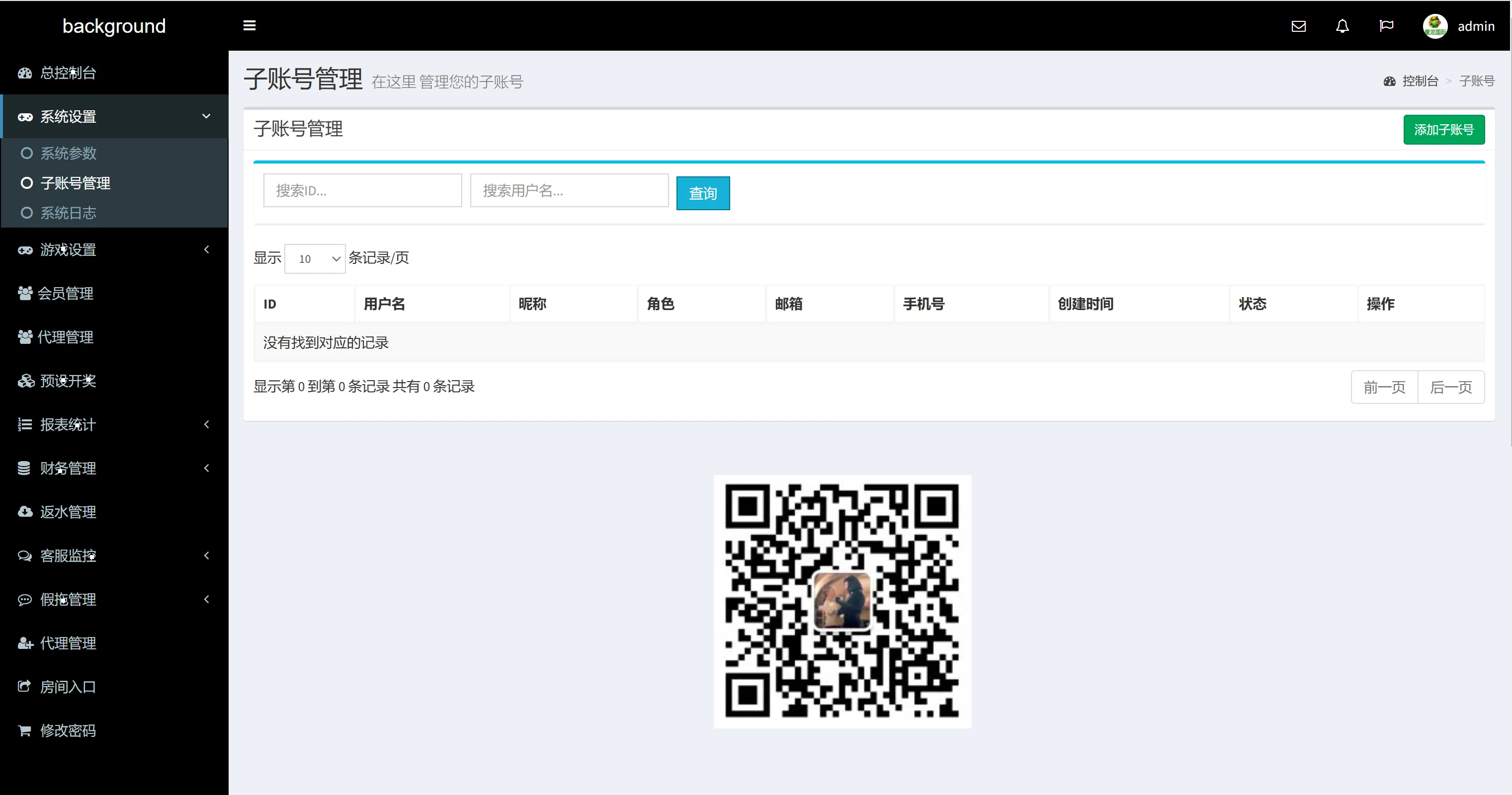Open the bell notifications icon
Screen dimensions: 1512x795
(1343, 26)
